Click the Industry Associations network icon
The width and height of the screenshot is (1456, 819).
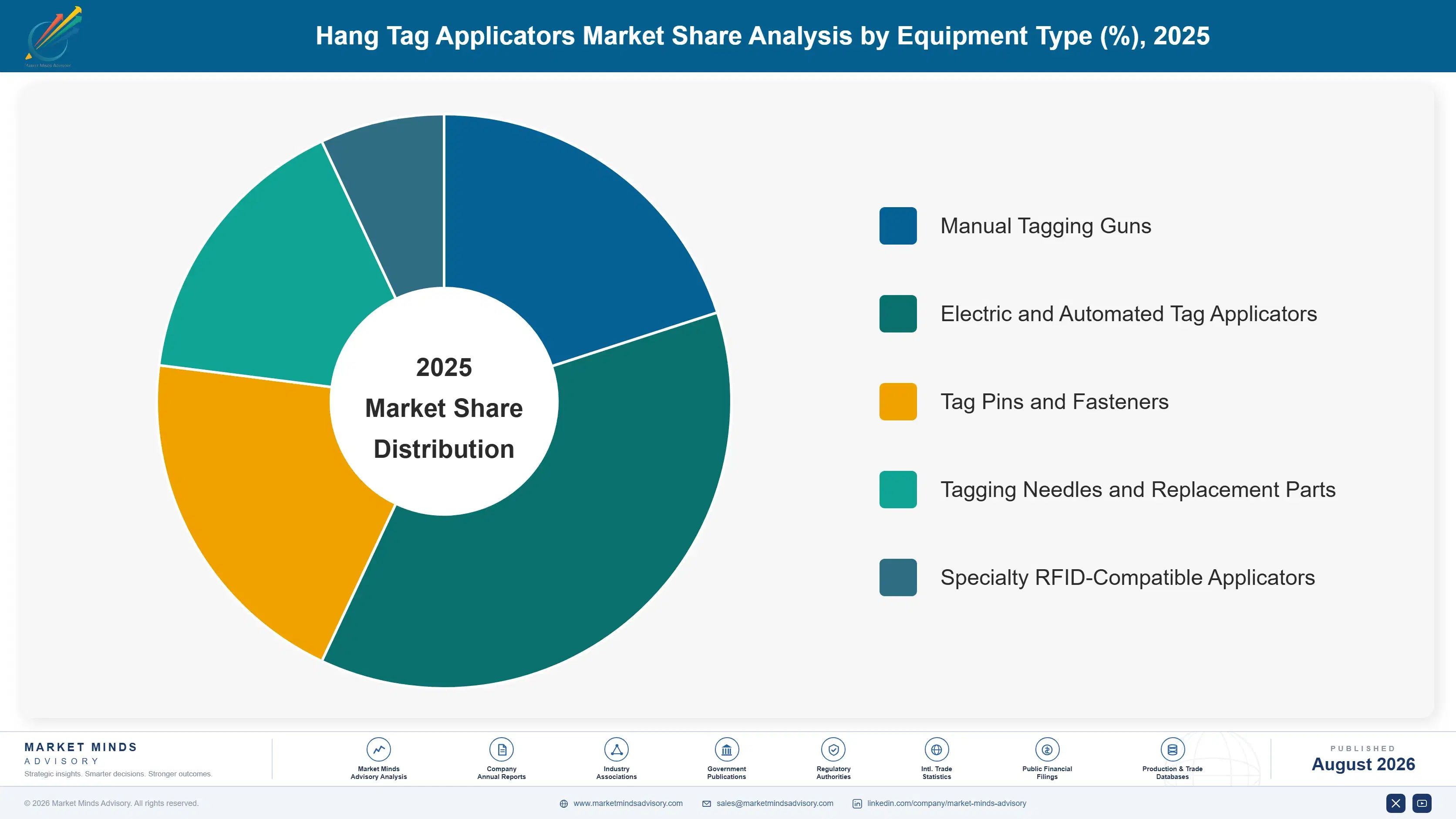[616, 749]
